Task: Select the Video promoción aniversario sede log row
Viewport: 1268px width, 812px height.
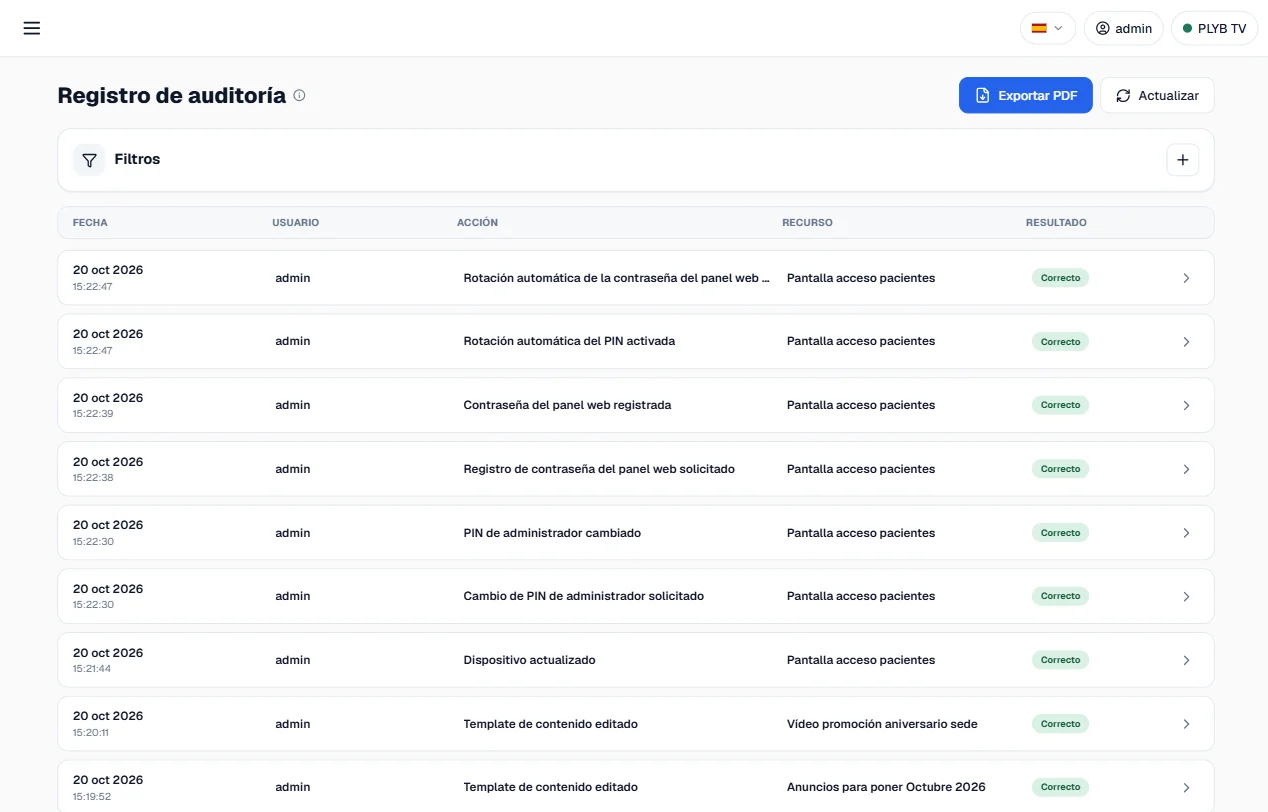Action: (636, 724)
